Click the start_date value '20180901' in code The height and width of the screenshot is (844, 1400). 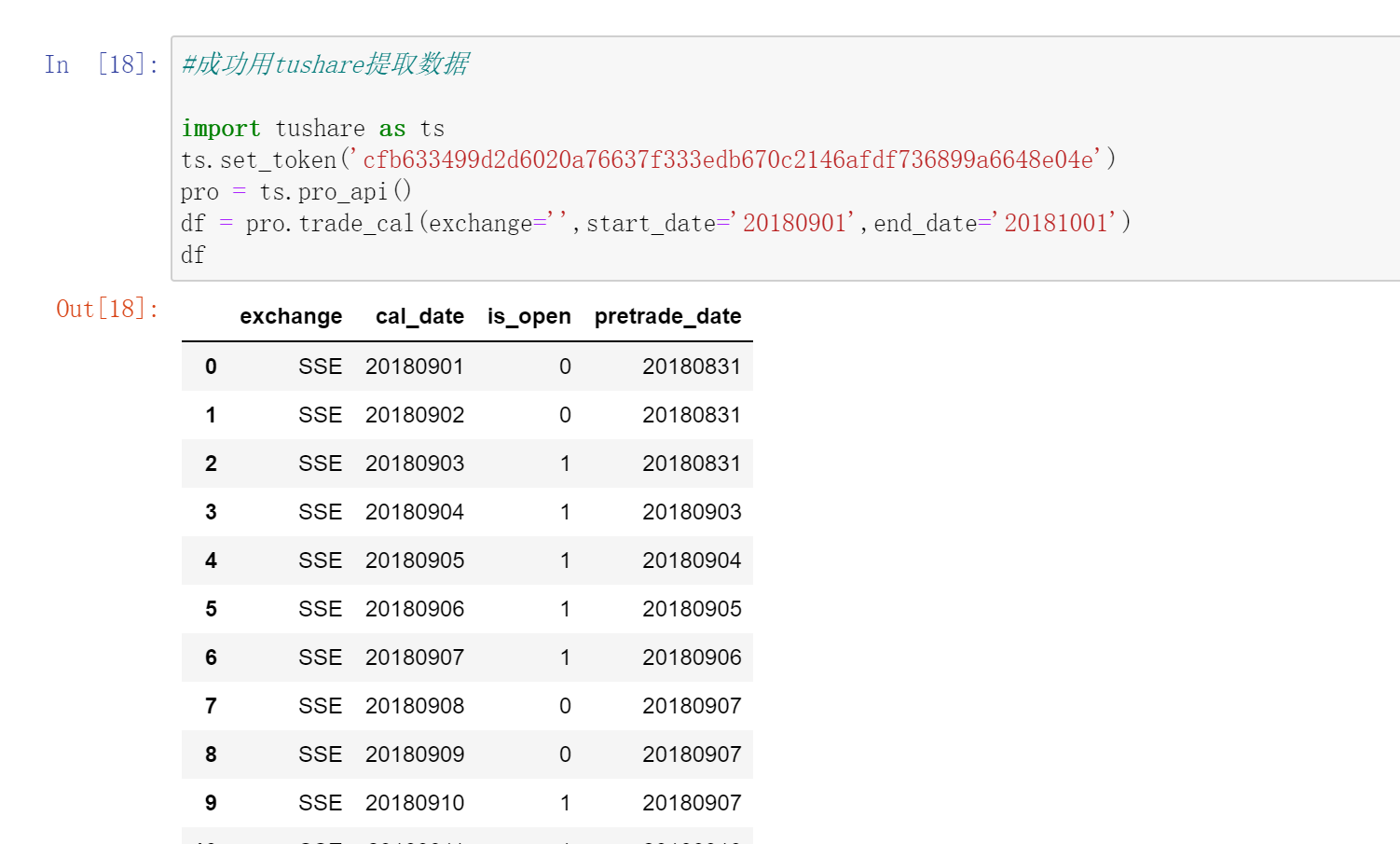794,224
